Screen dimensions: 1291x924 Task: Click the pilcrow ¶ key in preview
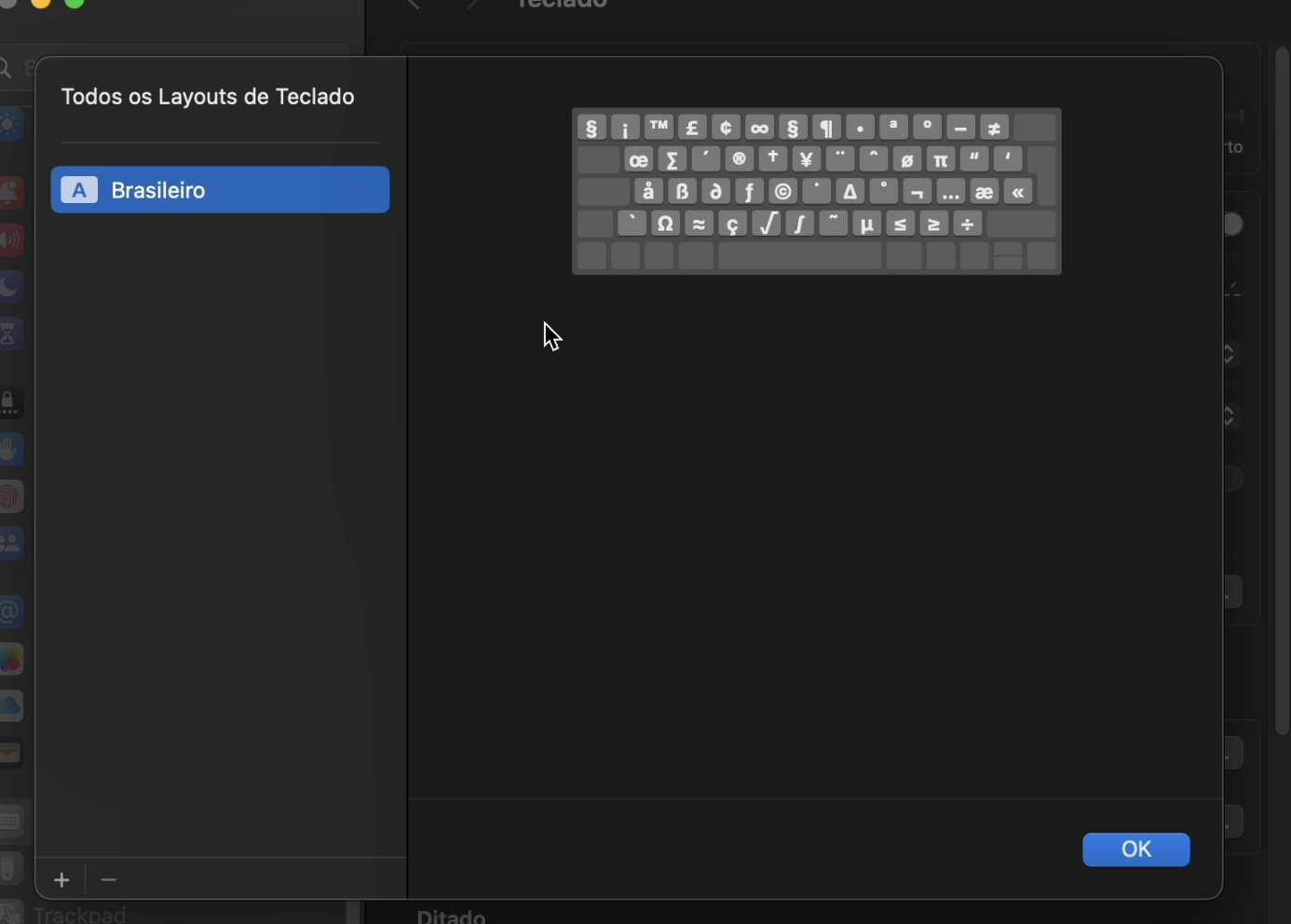pyautogui.click(x=826, y=128)
